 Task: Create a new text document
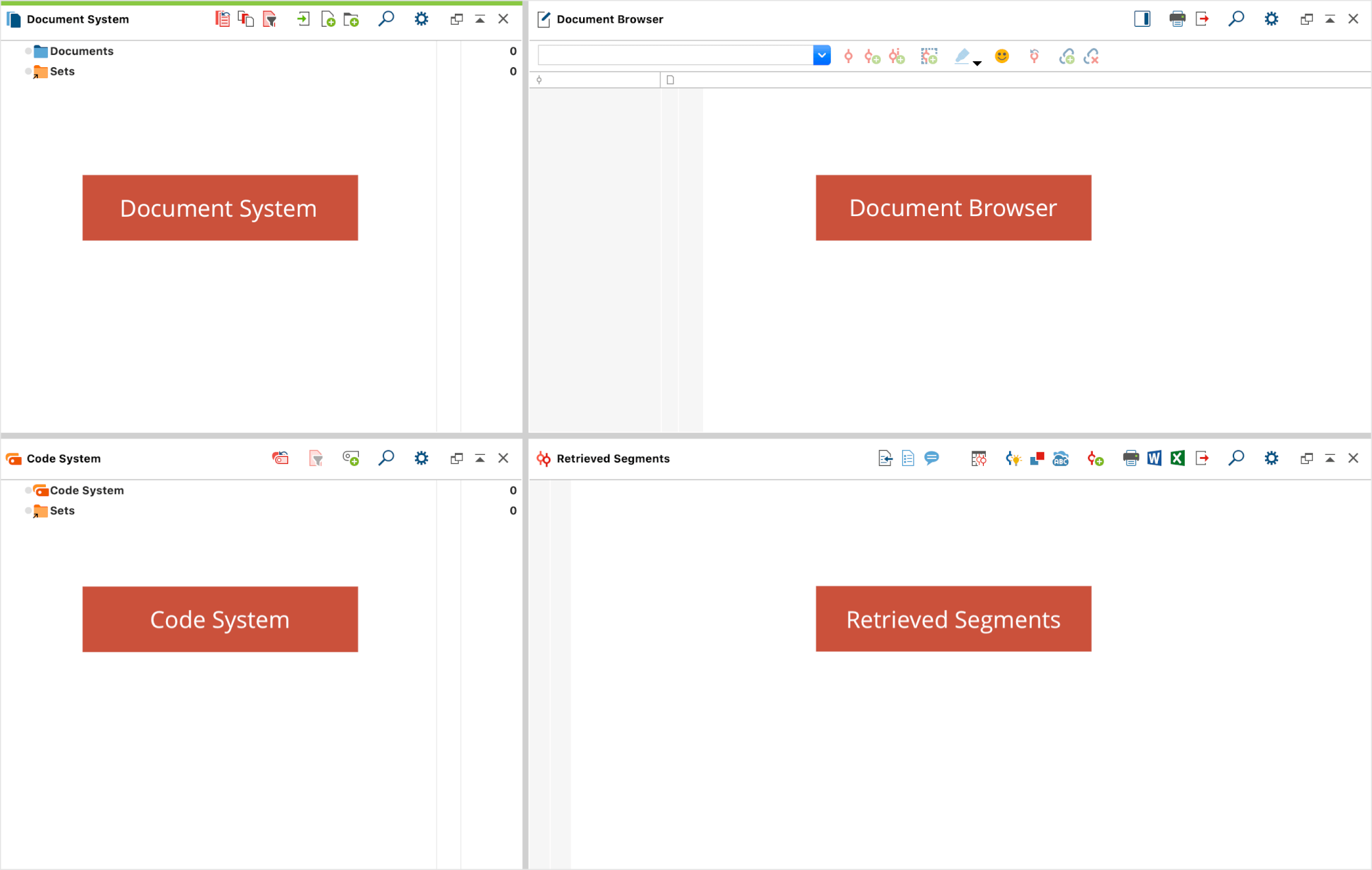[x=328, y=19]
